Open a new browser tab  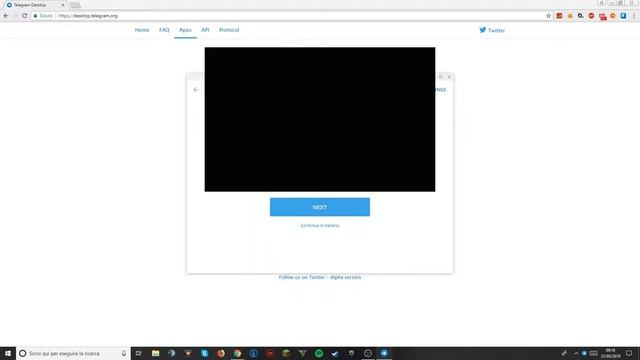[x=75, y=5]
